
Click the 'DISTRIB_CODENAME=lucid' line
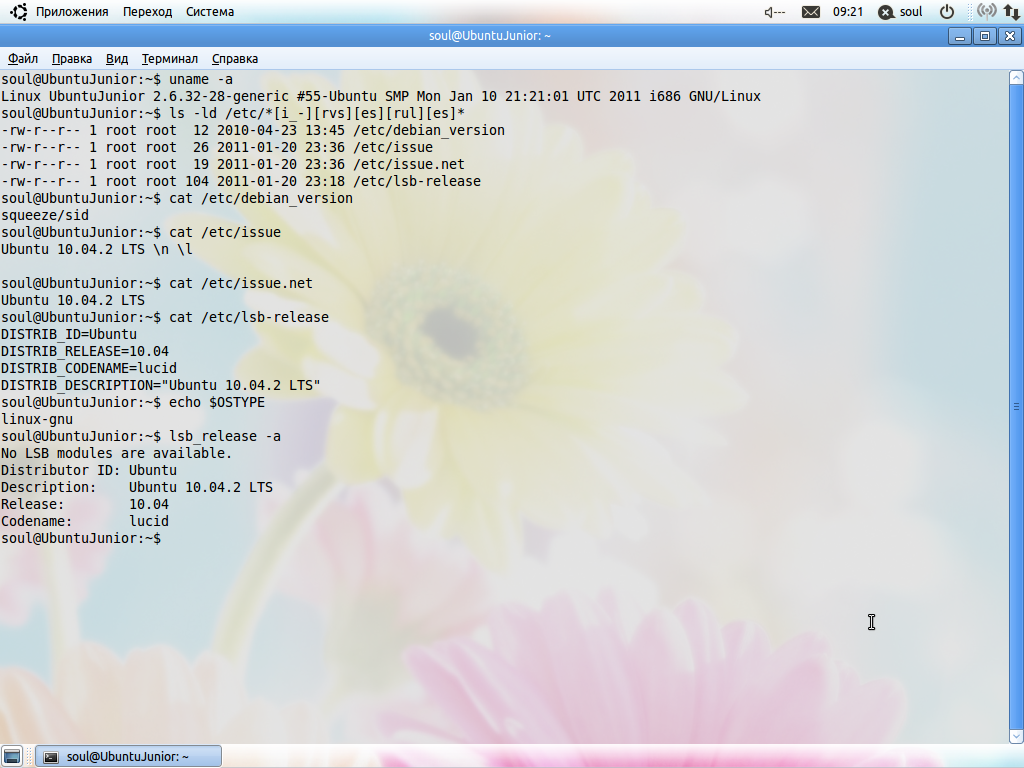click(89, 368)
